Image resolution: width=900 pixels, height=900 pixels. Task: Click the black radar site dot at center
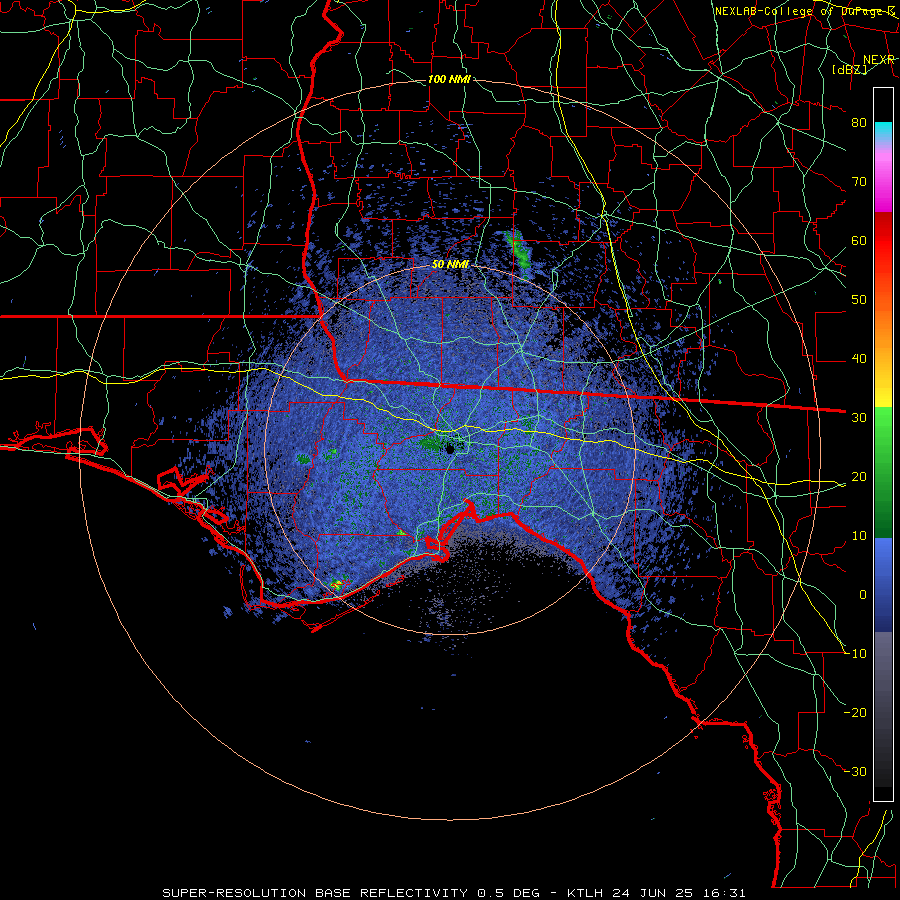(x=450, y=448)
